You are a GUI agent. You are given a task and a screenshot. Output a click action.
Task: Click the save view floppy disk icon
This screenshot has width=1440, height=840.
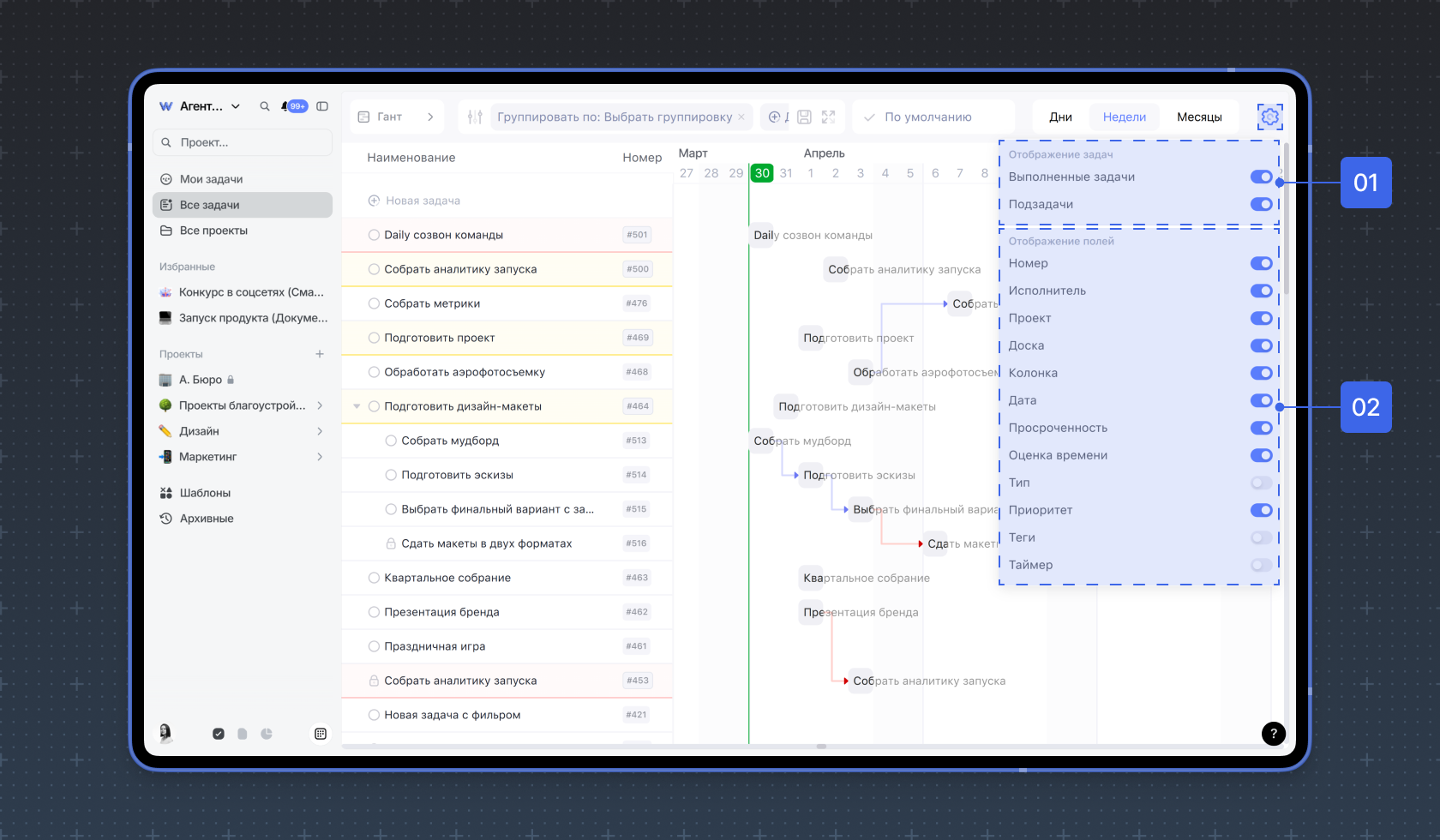tap(804, 117)
